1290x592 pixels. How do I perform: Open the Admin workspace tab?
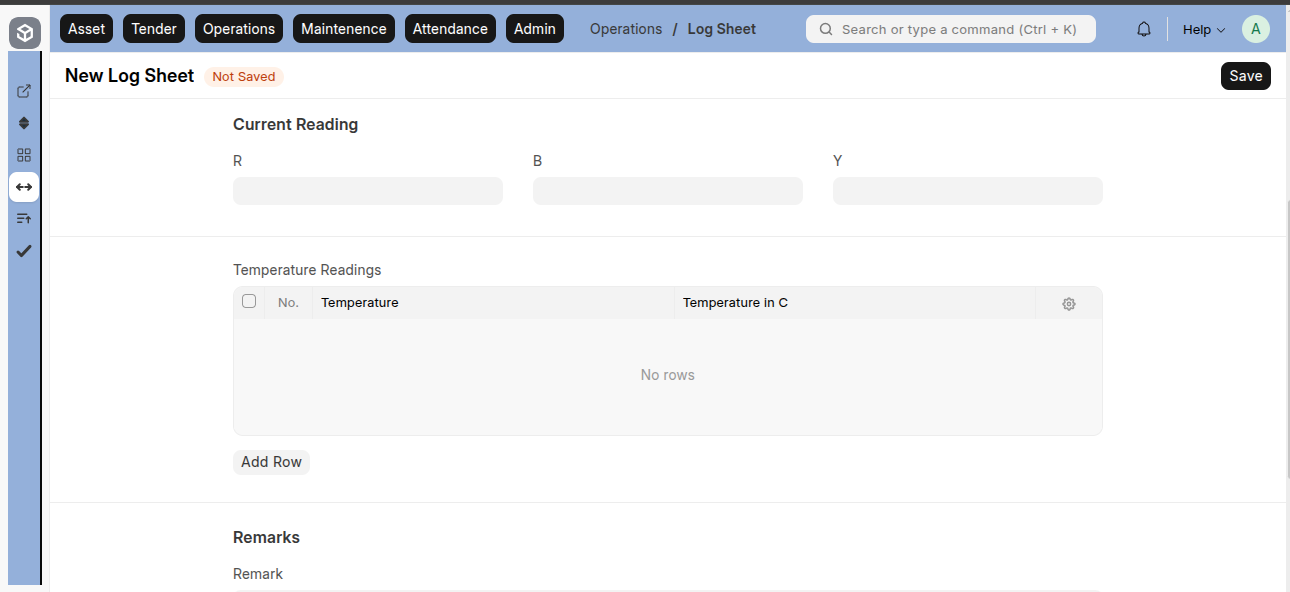(x=534, y=28)
